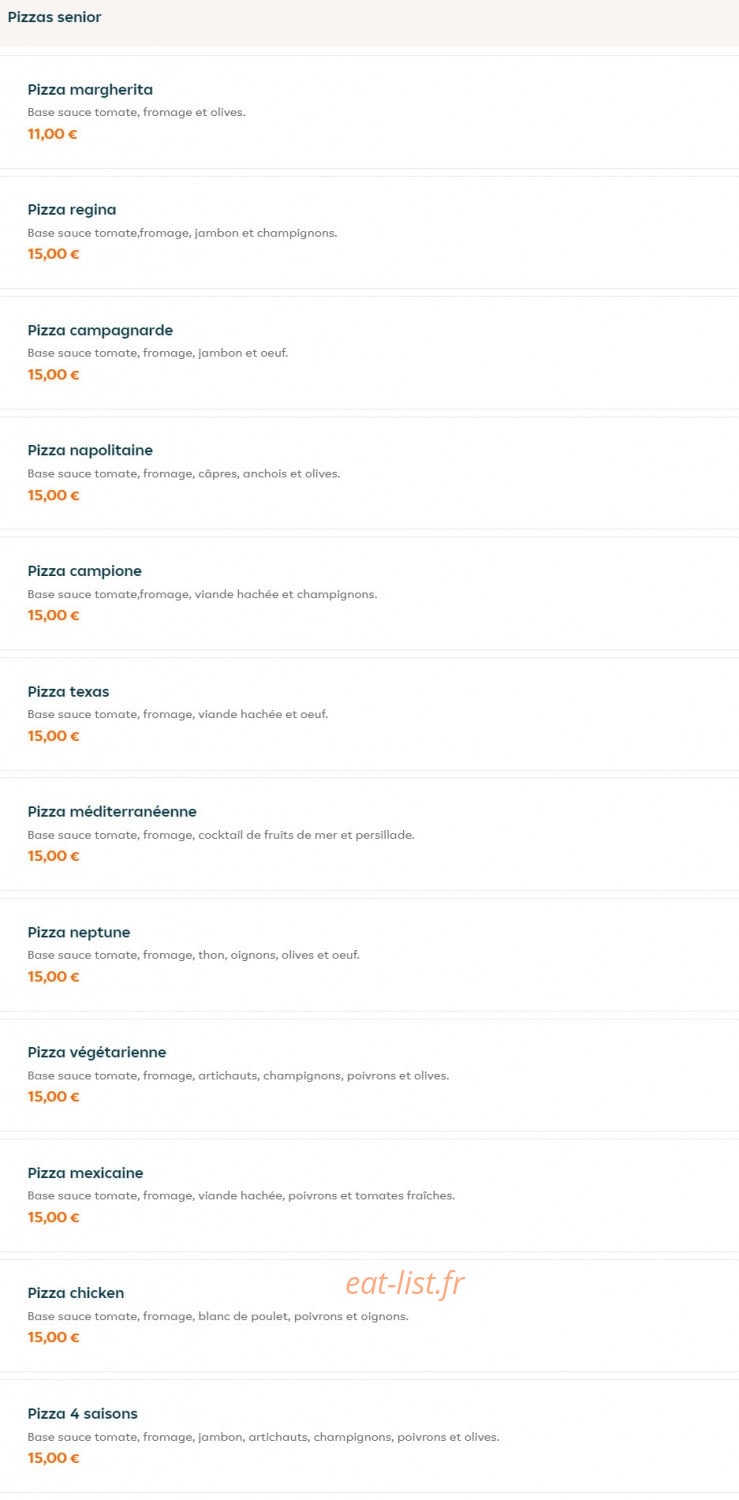The width and height of the screenshot is (739, 1500).
Task: Click the Pizza mexicaine price
Action: point(53,1217)
